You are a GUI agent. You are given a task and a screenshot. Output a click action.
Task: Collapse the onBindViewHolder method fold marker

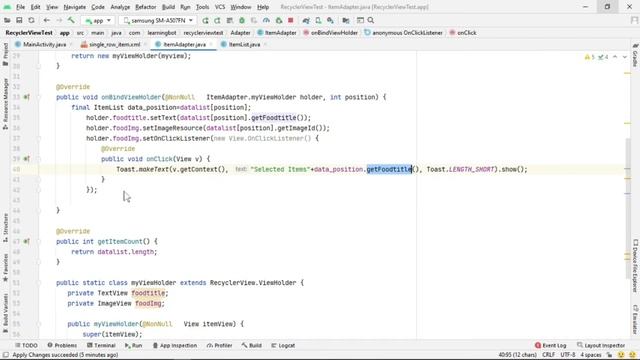(x=39, y=97)
